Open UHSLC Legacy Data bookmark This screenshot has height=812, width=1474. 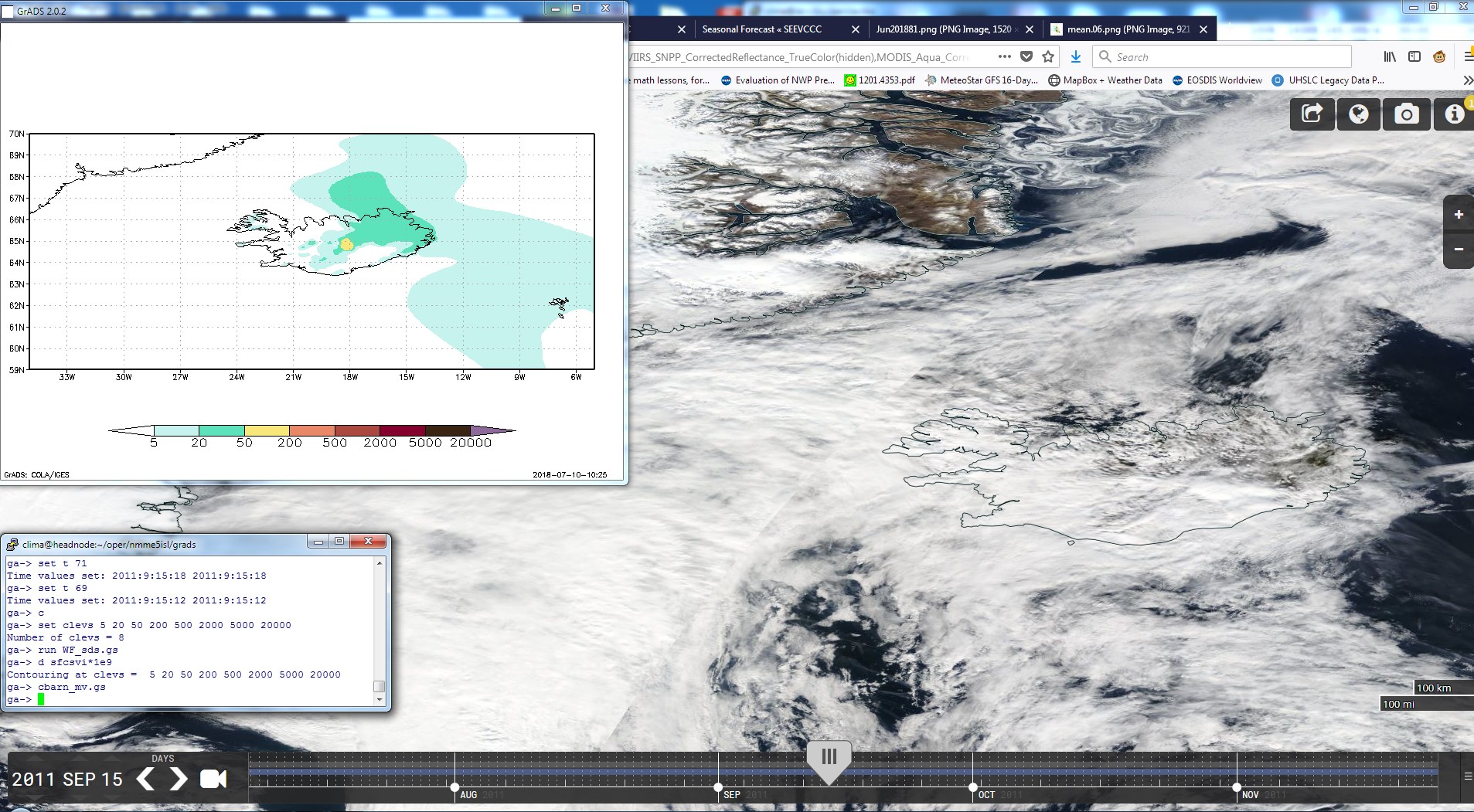pyautogui.click(x=1328, y=80)
